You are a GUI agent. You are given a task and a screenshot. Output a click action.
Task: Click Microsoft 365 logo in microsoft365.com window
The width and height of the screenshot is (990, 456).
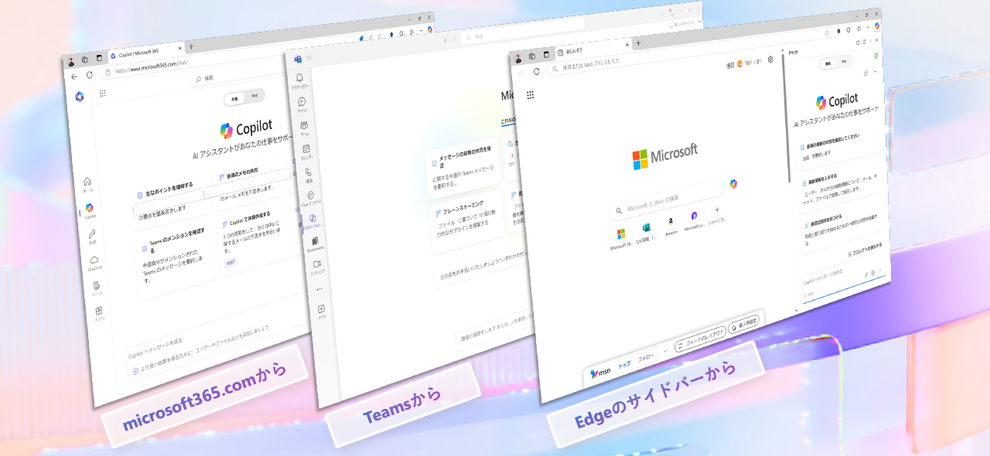80,95
